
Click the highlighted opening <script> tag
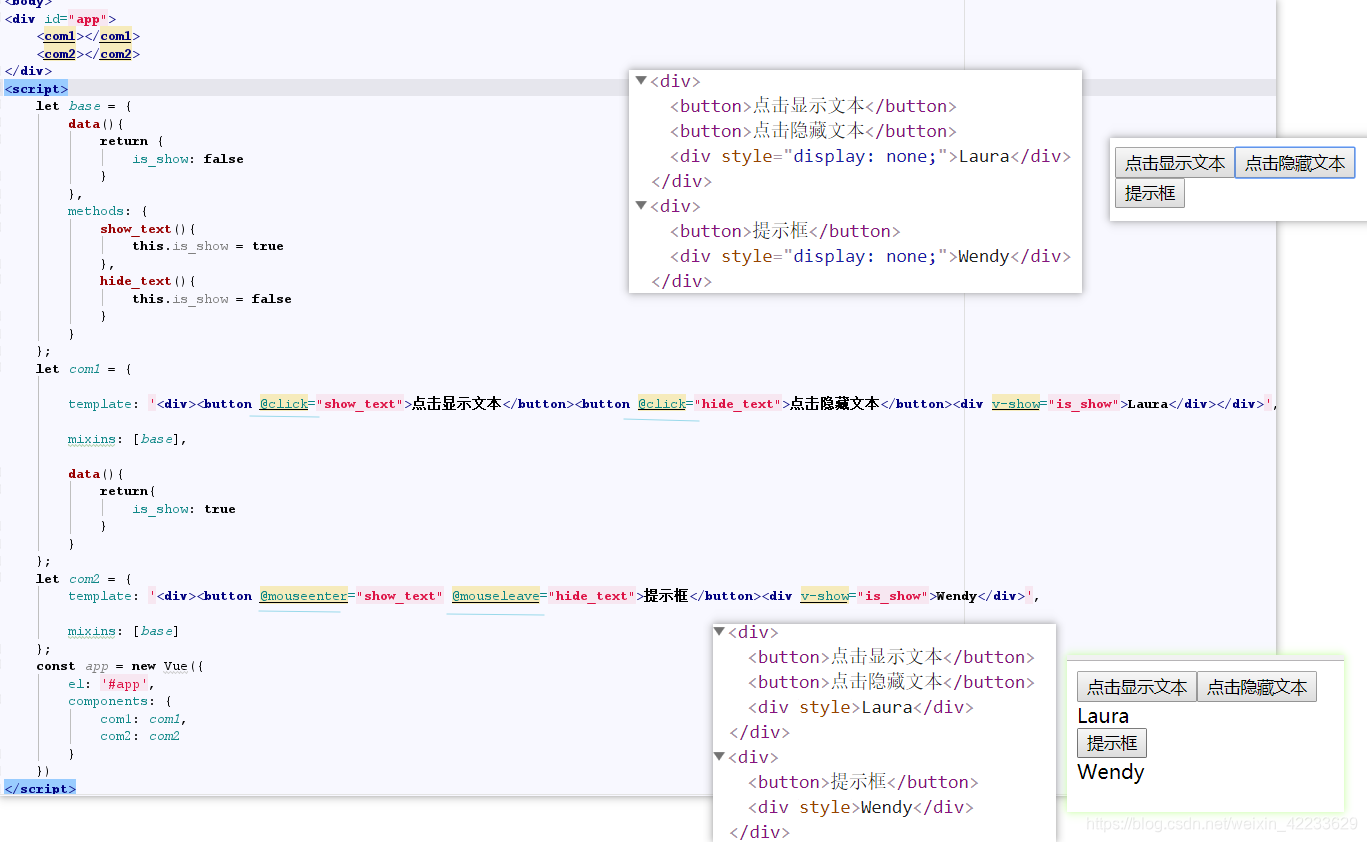click(x=36, y=89)
